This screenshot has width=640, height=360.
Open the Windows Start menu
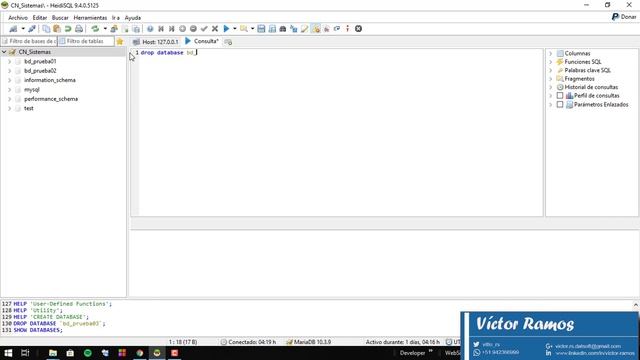click(x=8, y=353)
